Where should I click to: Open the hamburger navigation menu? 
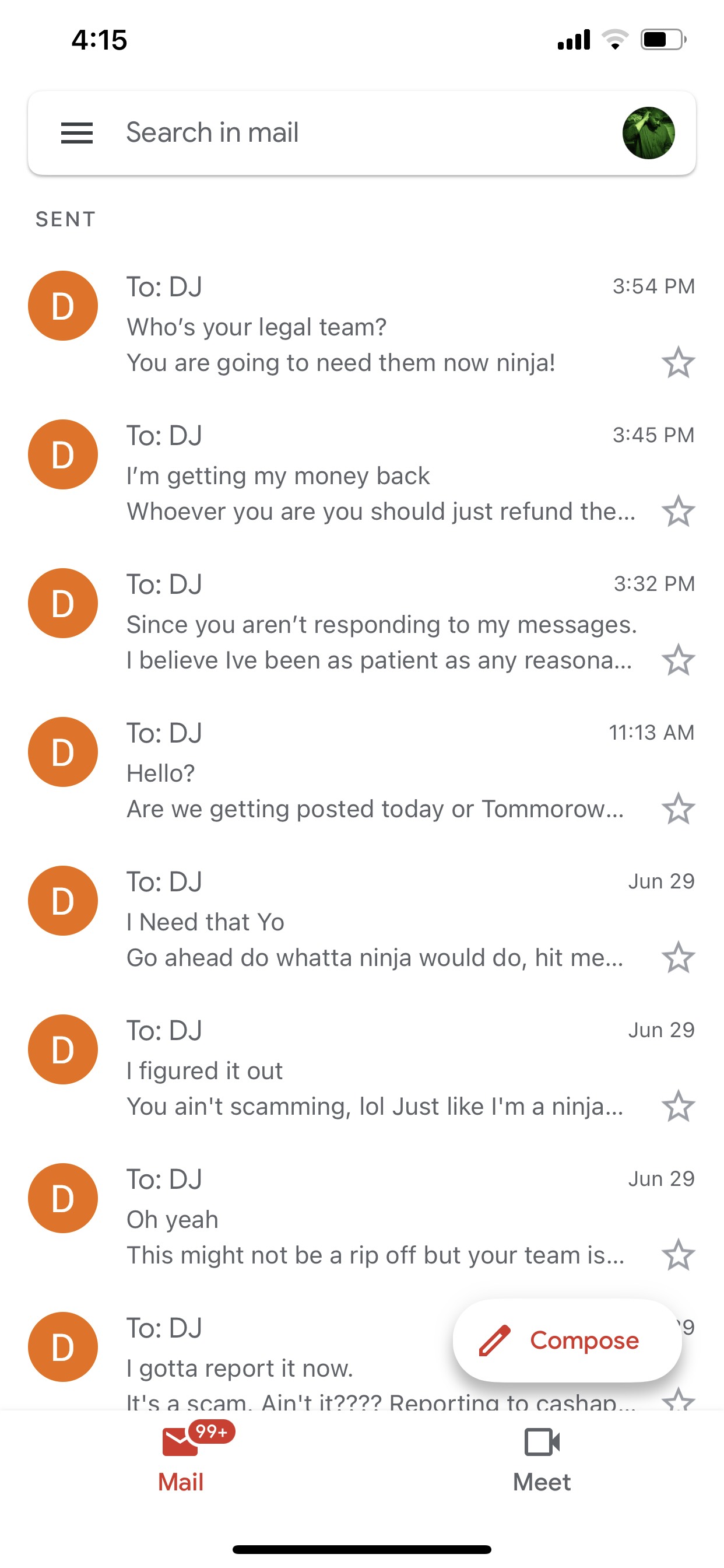(77, 132)
